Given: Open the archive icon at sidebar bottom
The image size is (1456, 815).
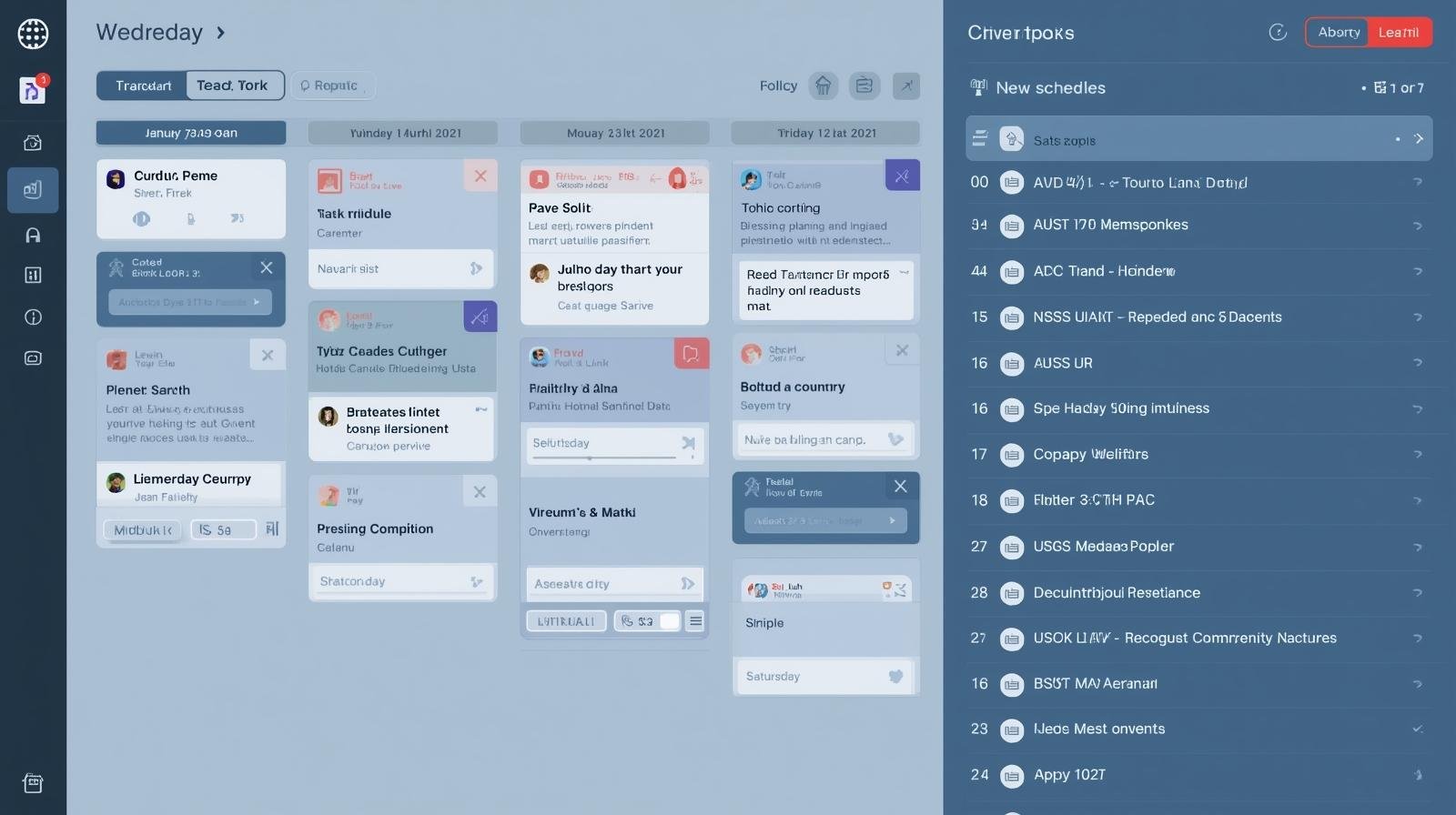Looking at the screenshot, I should (x=33, y=783).
